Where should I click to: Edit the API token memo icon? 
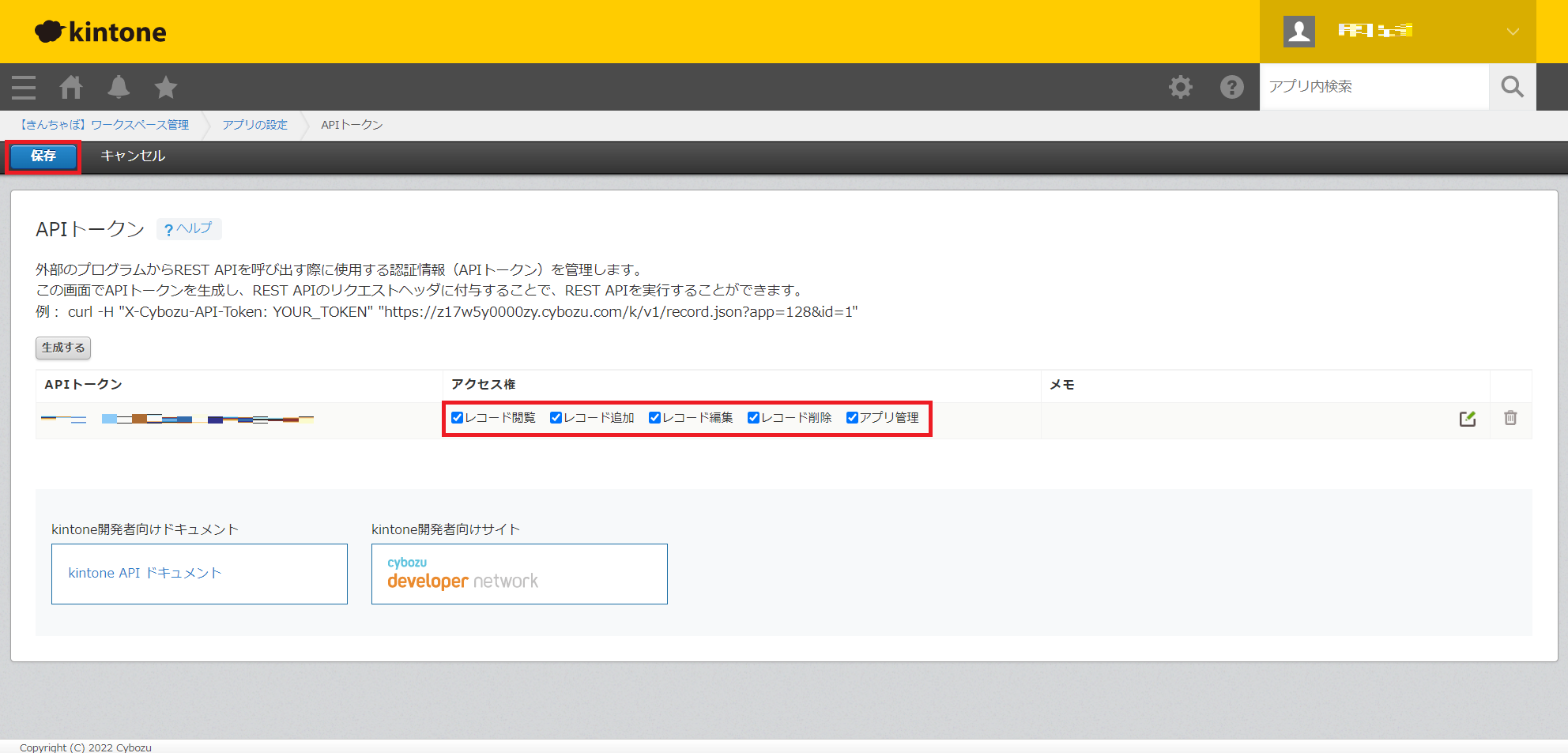(1468, 419)
